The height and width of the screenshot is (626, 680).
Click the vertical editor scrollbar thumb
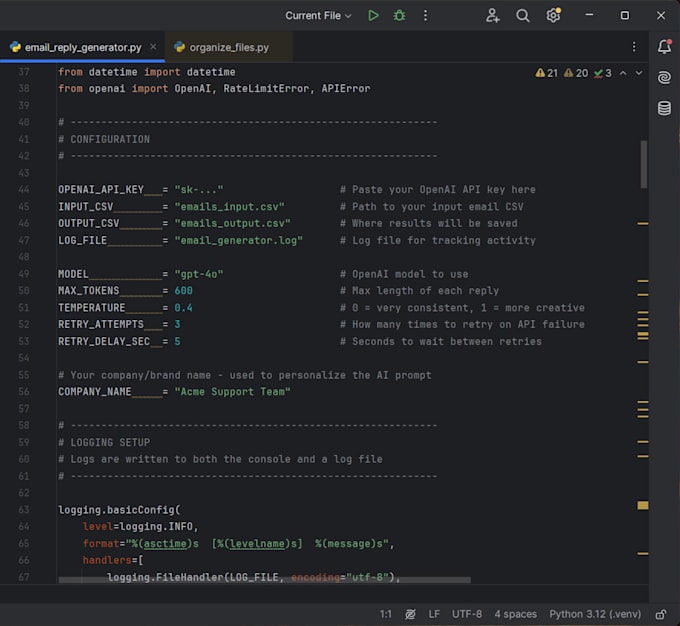[644, 164]
